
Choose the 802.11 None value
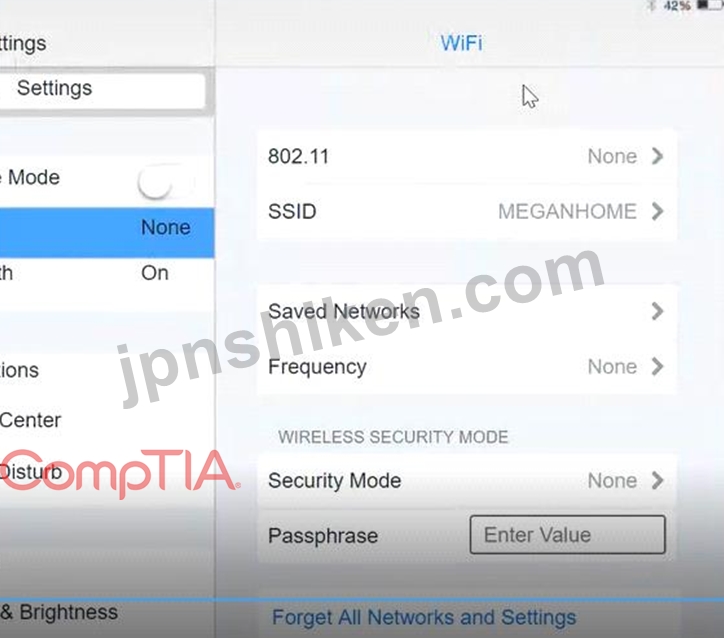coord(612,156)
